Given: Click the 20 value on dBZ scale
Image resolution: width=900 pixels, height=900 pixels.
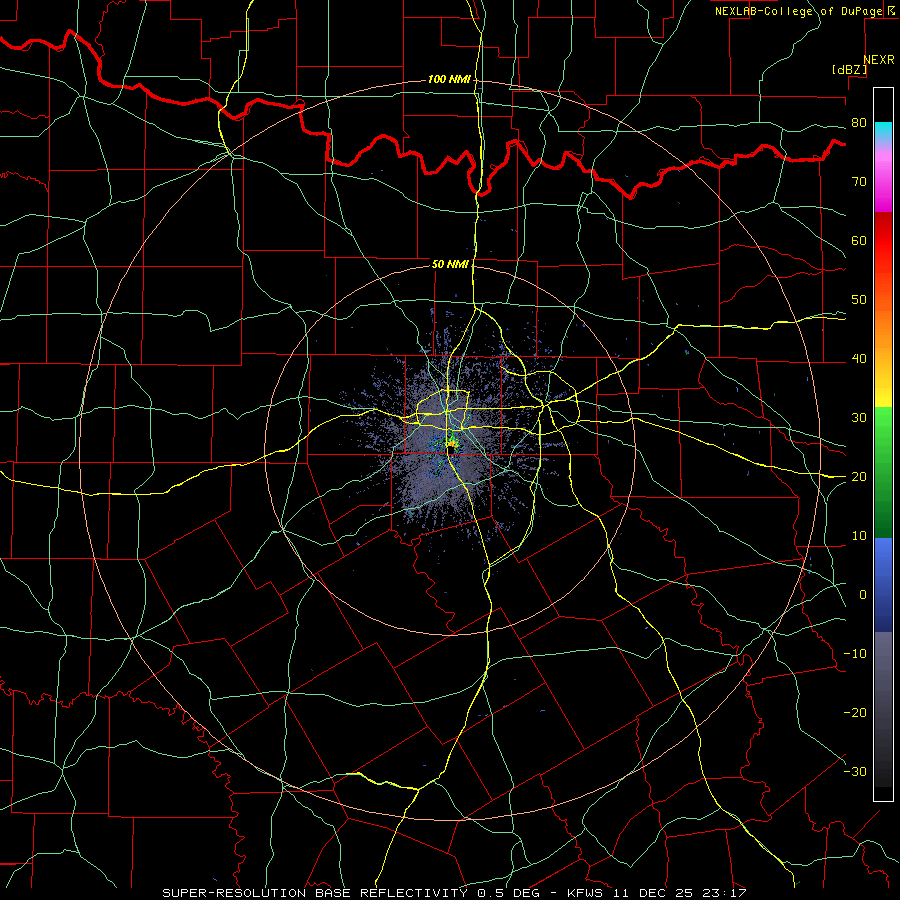Looking at the screenshot, I should pyautogui.click(x=859, y=478).
